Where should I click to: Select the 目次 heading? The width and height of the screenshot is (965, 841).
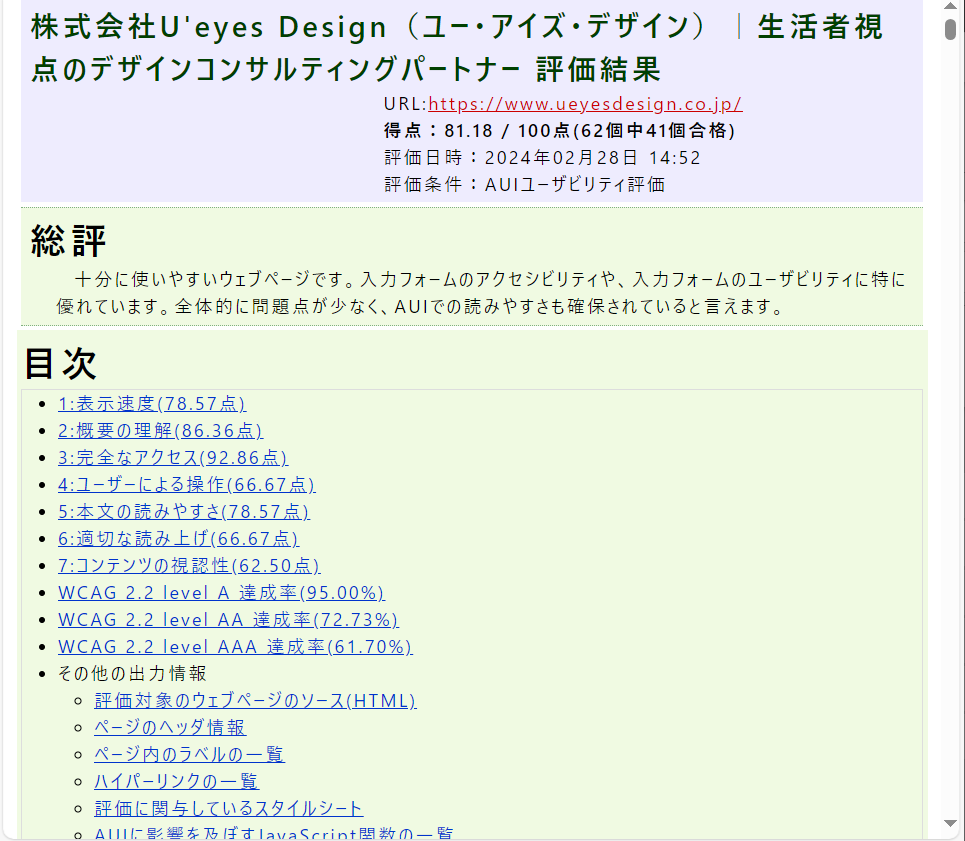pyautogui.click(x=60, y=363)
